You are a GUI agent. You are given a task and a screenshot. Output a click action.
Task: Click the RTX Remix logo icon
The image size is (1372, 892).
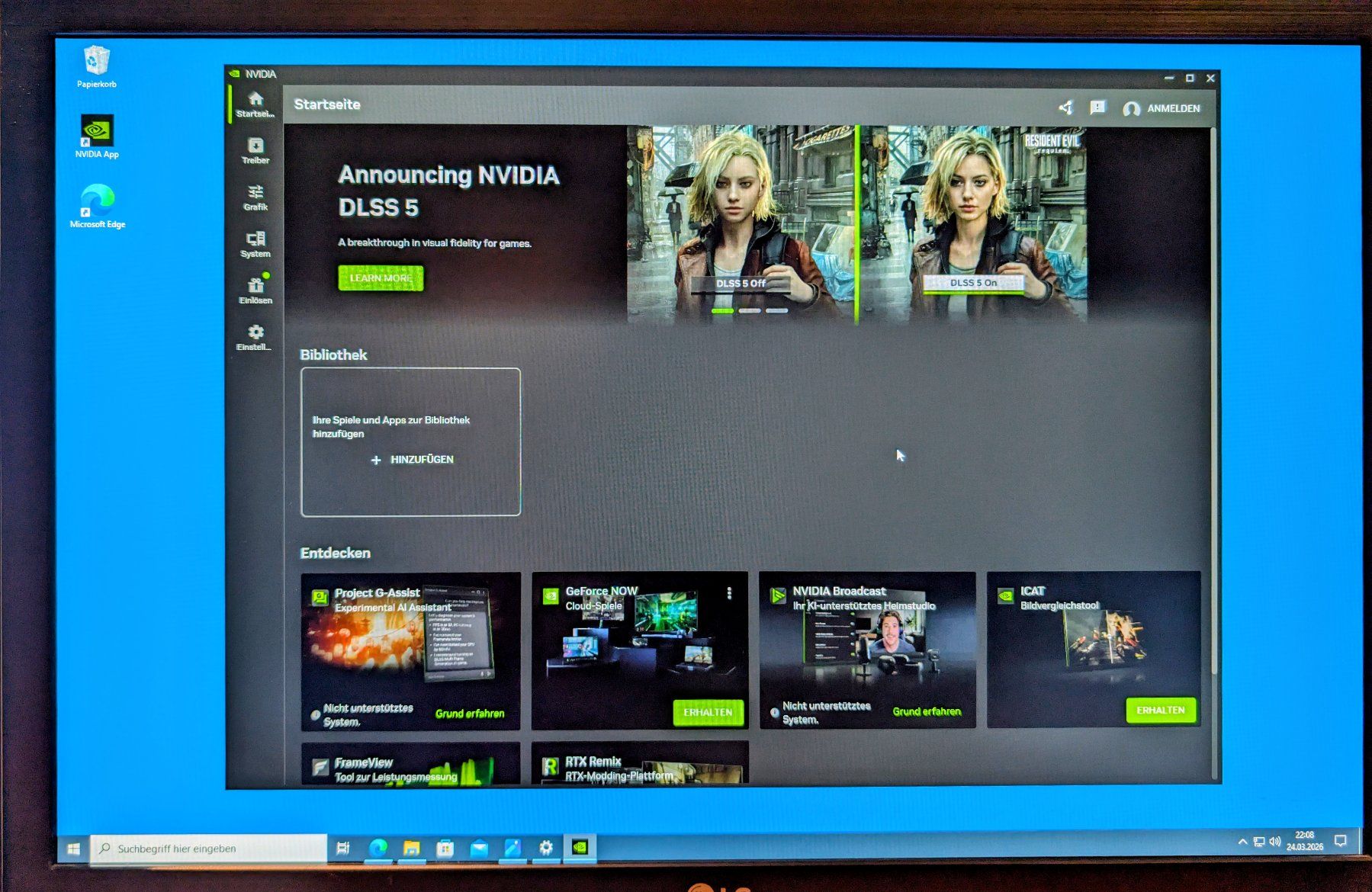[550, 766]
